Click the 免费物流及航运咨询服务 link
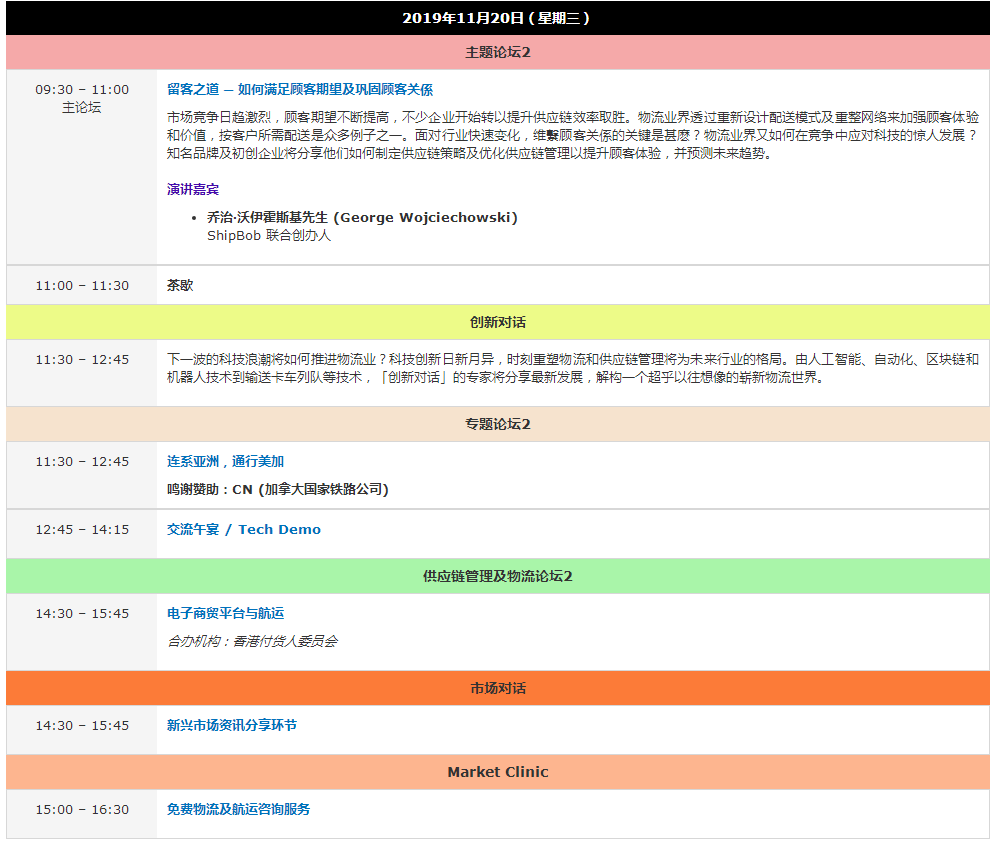Viewport: 993px width, 846px height. (x=238, y=809)
